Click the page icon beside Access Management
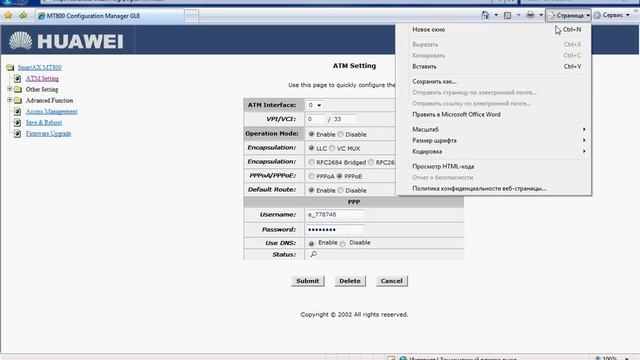This screenshot has width=640, height=360. coord(18,111)
